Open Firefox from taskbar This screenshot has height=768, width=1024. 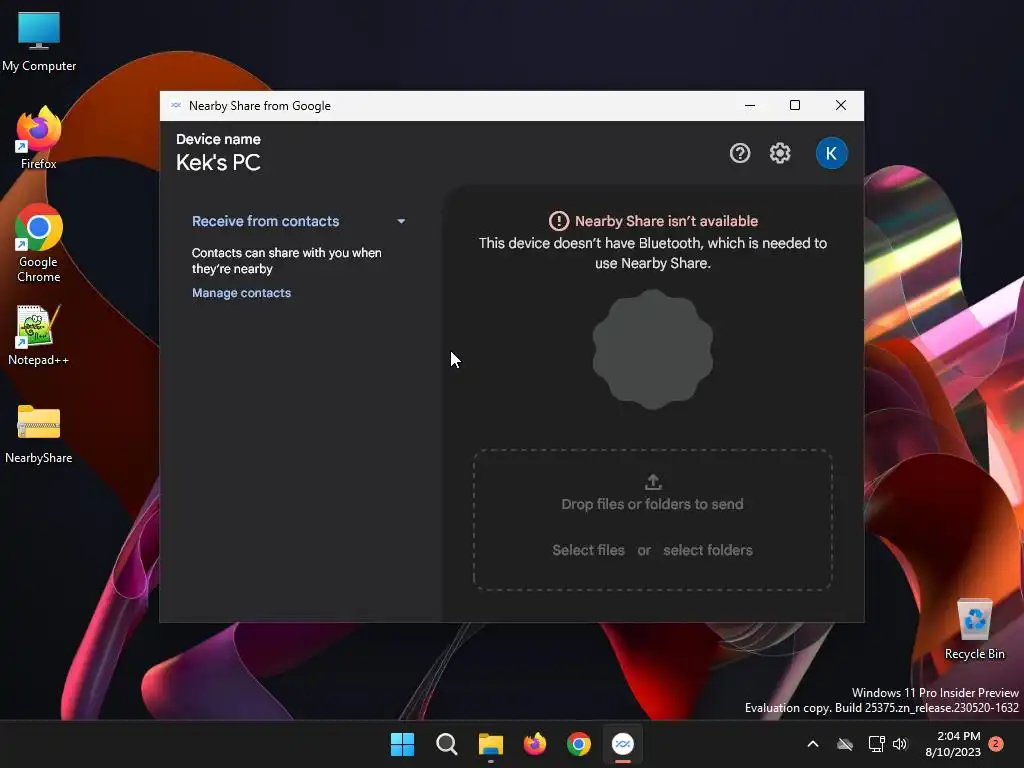(x=535, y=744)
